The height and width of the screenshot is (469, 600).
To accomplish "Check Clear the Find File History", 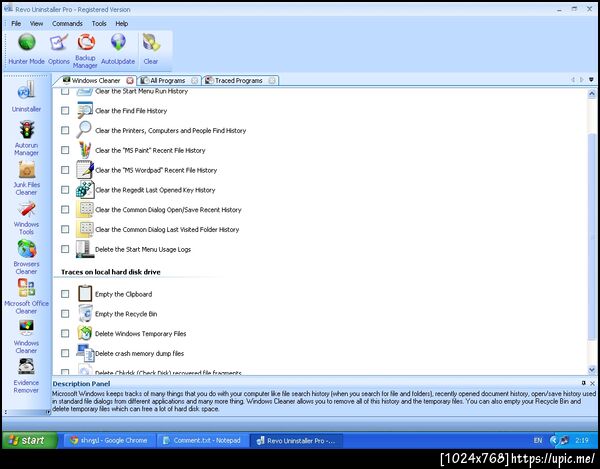I will coord(65,111).
